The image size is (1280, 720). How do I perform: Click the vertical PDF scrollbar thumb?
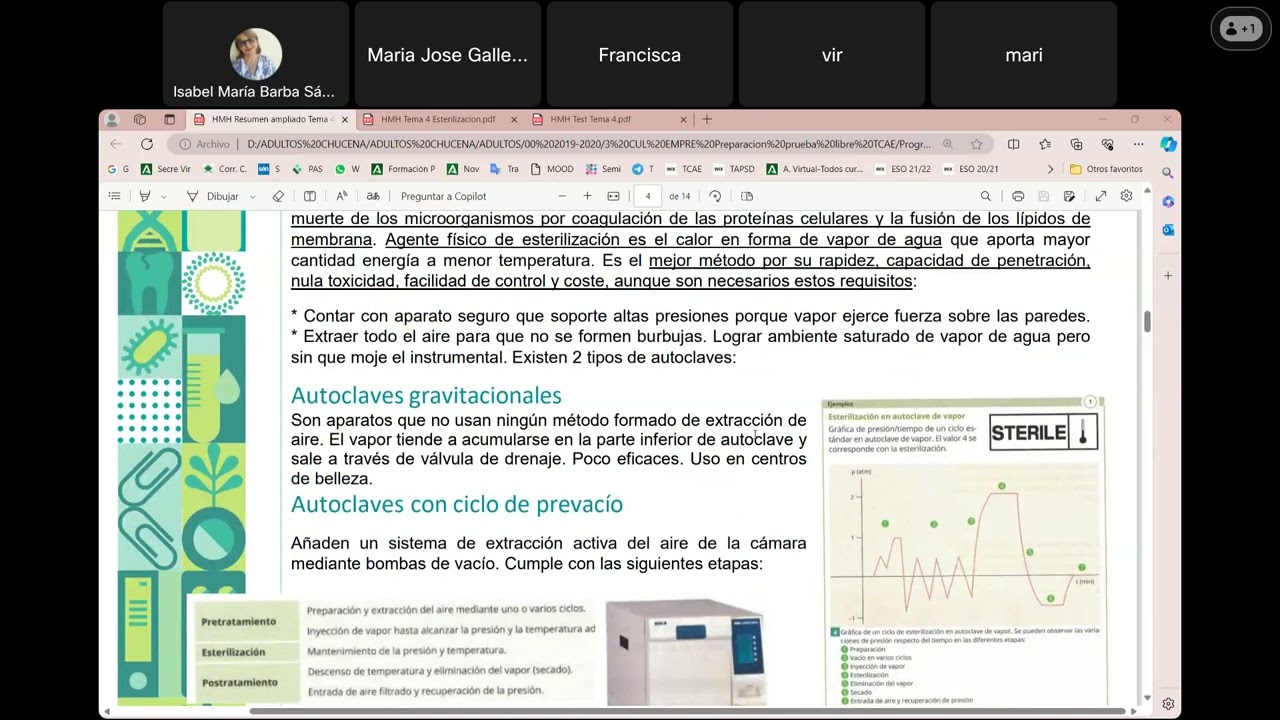tap(1147, 321)
